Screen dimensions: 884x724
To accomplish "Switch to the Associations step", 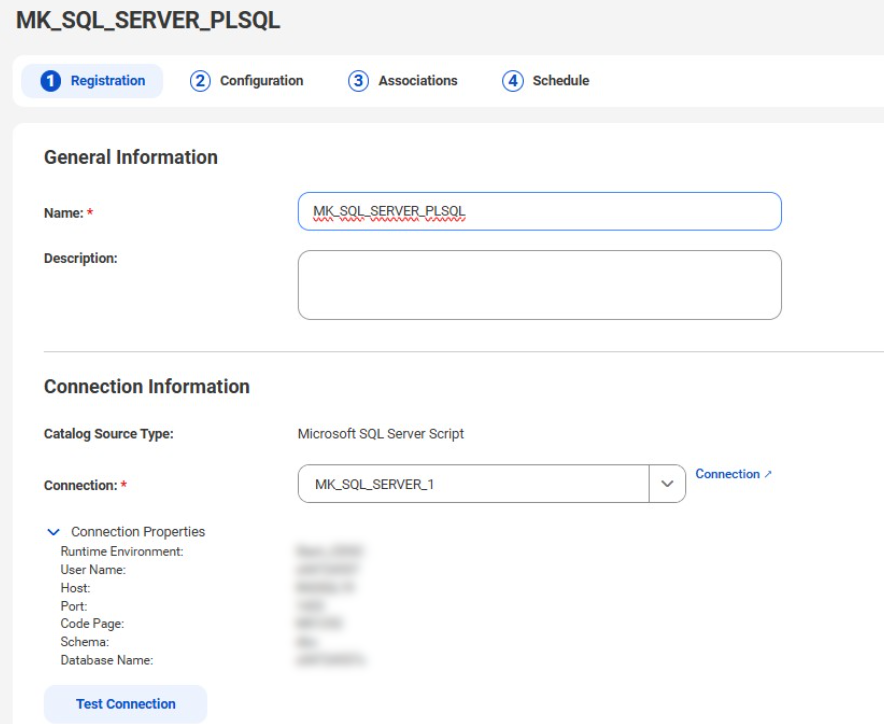I will click(x=403, y=81).
